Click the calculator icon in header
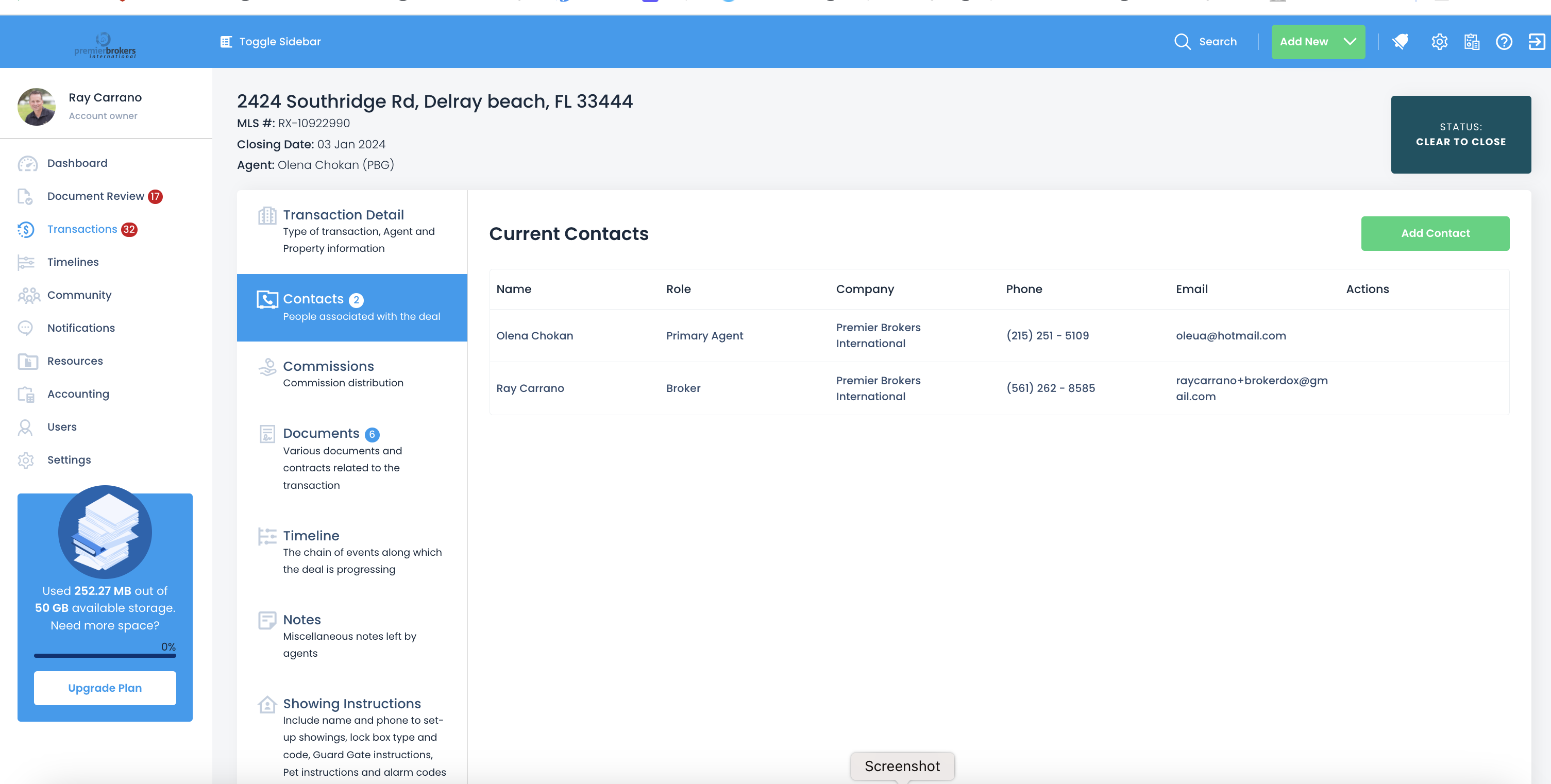Screen dimensions: 1551x784 click(x=1472, y=42)
